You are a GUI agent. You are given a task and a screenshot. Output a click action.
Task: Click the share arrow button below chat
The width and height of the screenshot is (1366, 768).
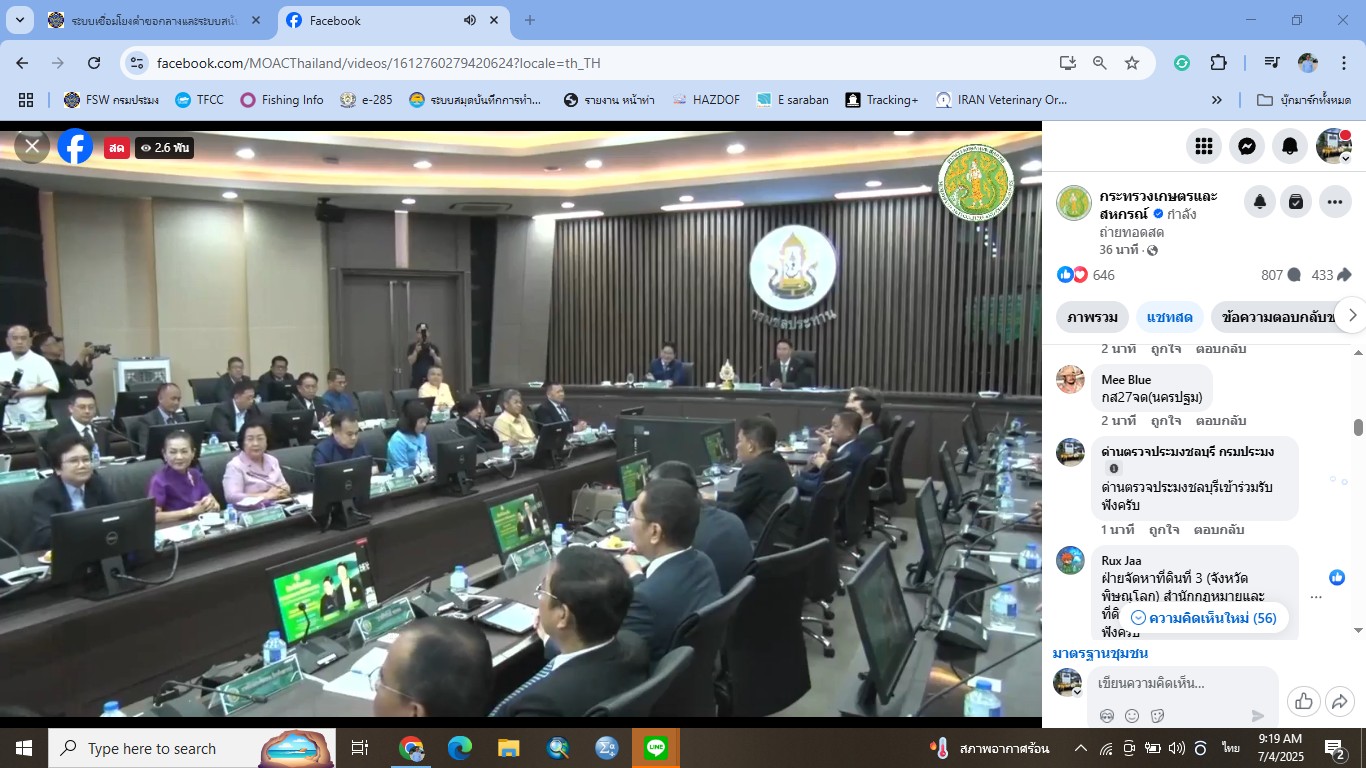[x=1340, y=701]
